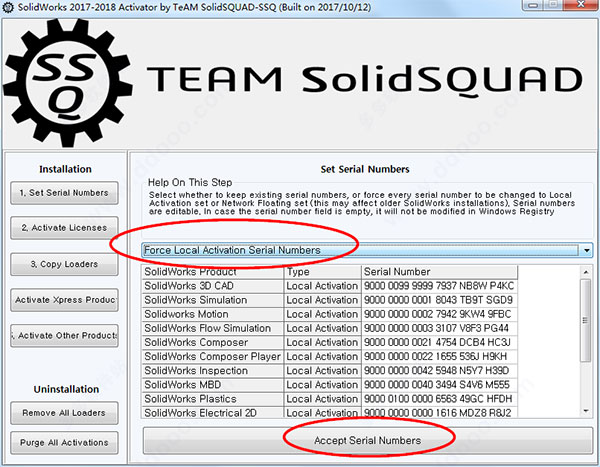Viewport: 600px width, 467px height.
Task: Click the SSQ gear logo
Action: click(68, 82)
